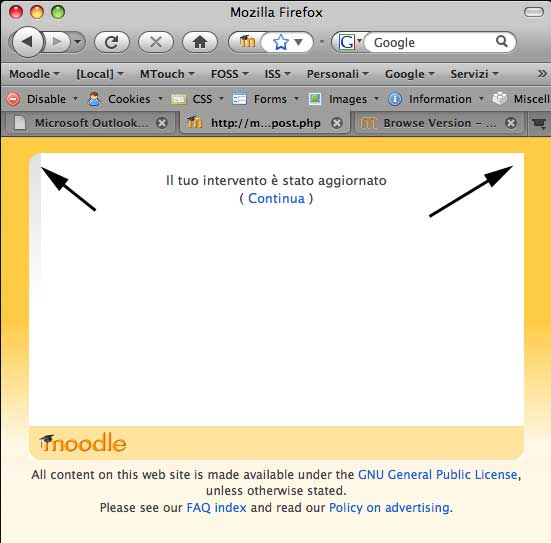This screenshot has height=543, width=551.
Task: Open the FAQ index link
Action: tap(216, 508)
